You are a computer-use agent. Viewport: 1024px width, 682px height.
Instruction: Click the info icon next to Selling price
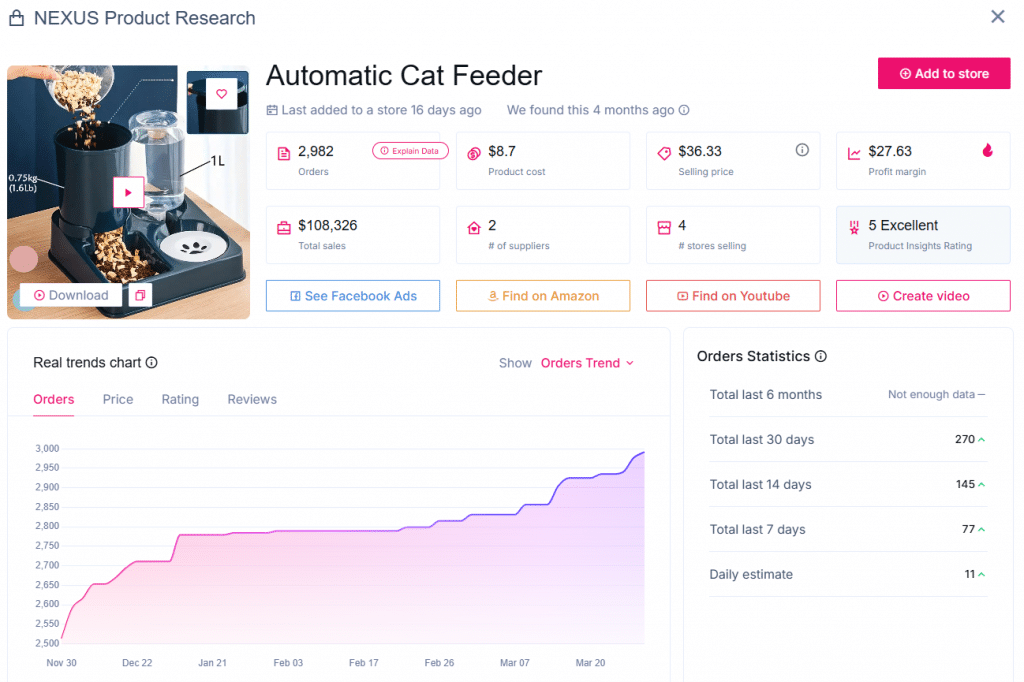click(x=801, y=148)
